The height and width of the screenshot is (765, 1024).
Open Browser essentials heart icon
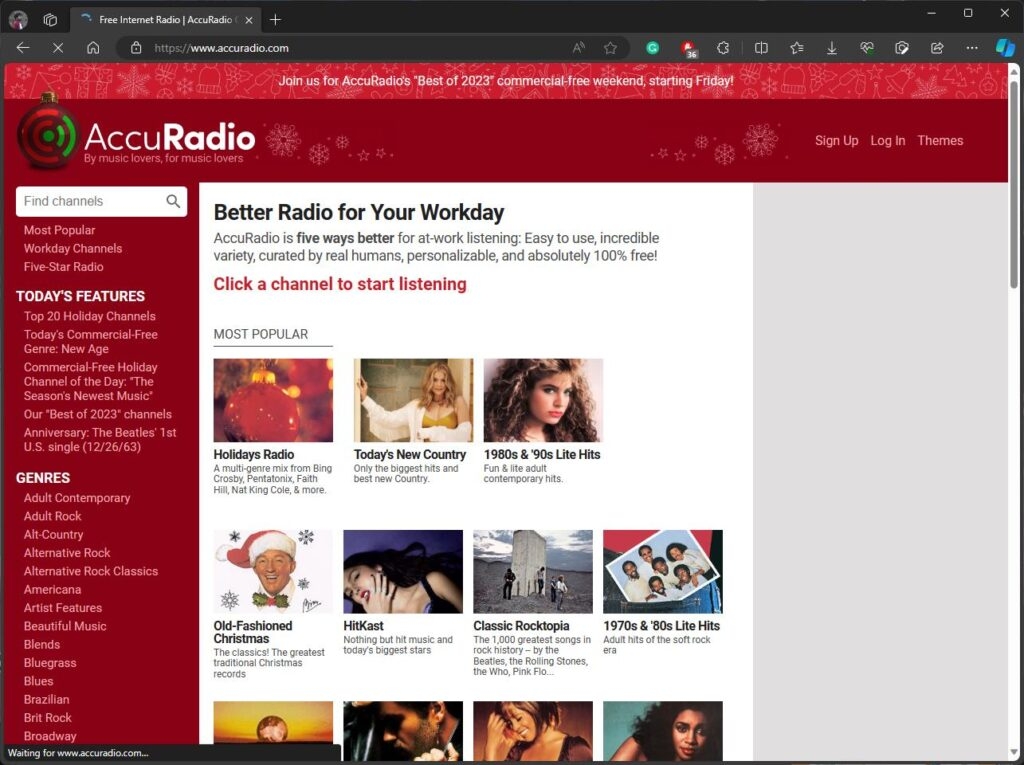point(867,48)
